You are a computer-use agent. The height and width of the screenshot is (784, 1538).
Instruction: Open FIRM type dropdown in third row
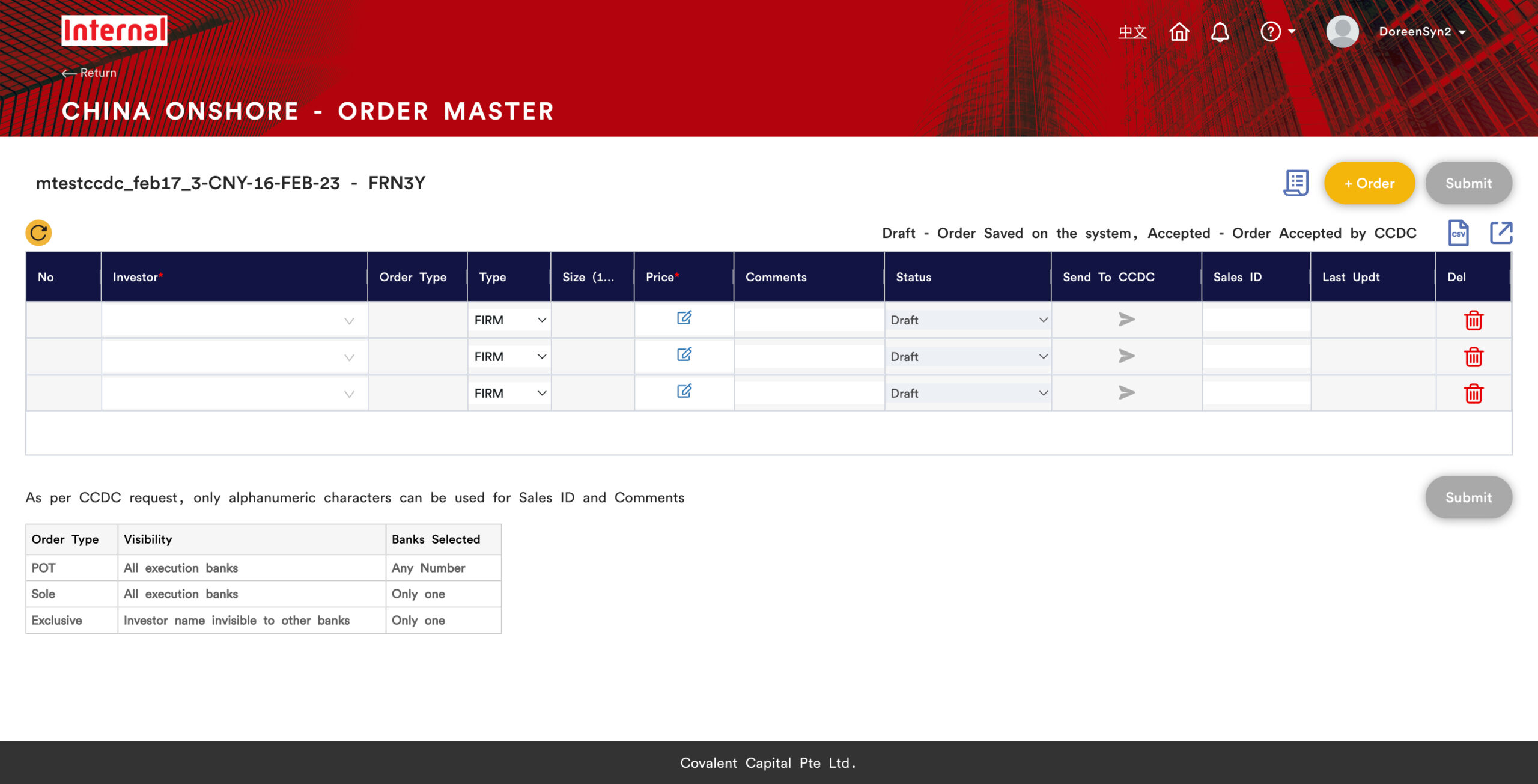tap(509, 394)
